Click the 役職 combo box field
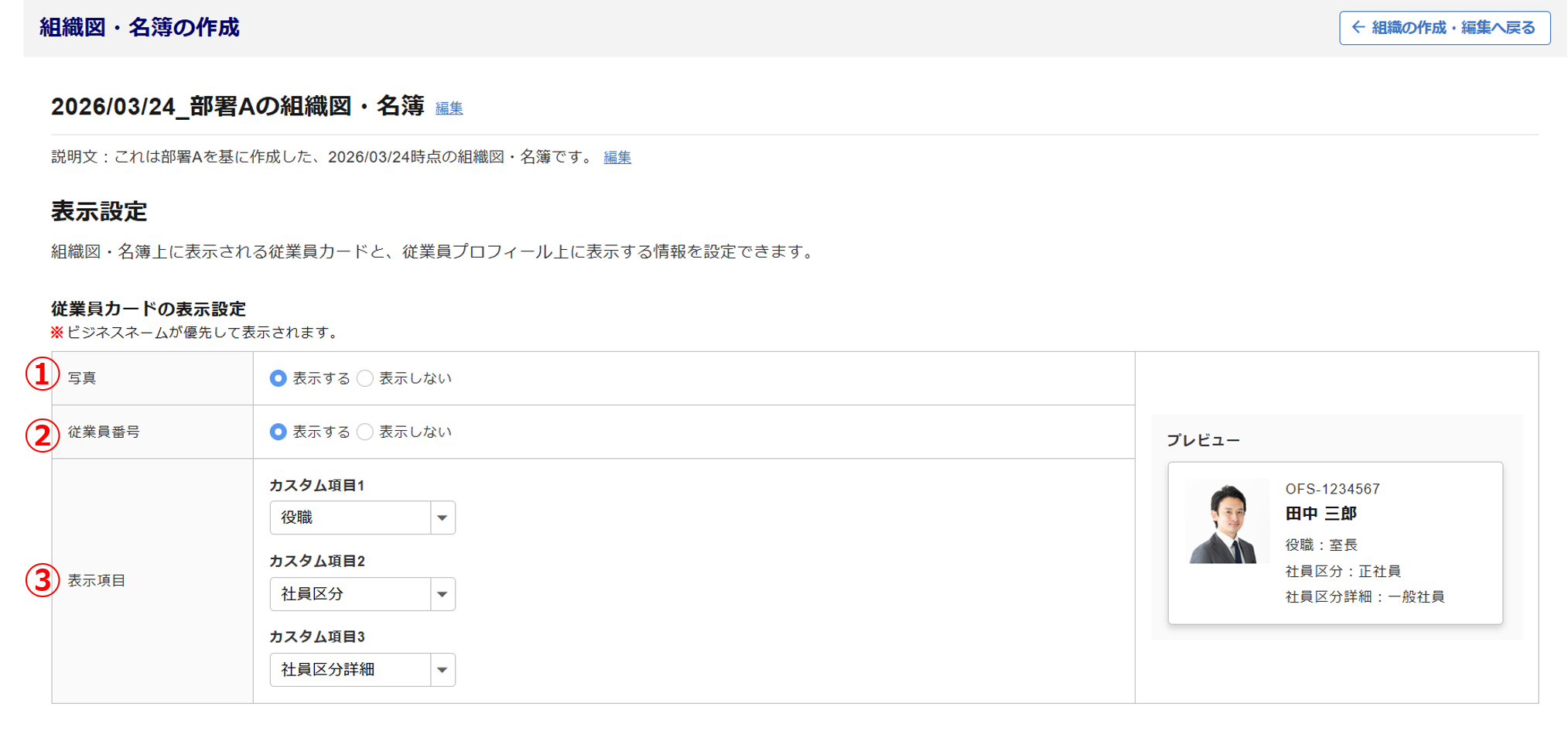The width and height of the screenshot is (1568, 731). point(350,518)
